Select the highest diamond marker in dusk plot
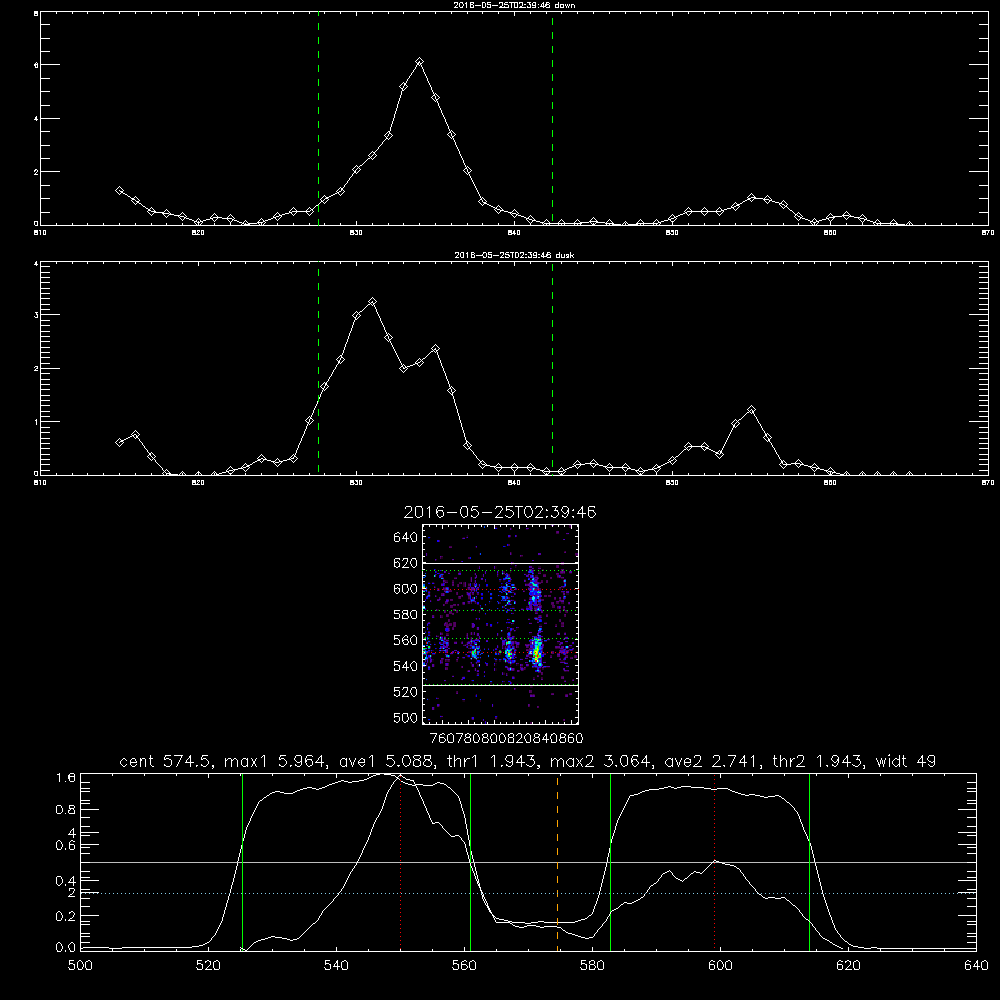Viewport: 1000px width, 1000px height. pos(372,302)
